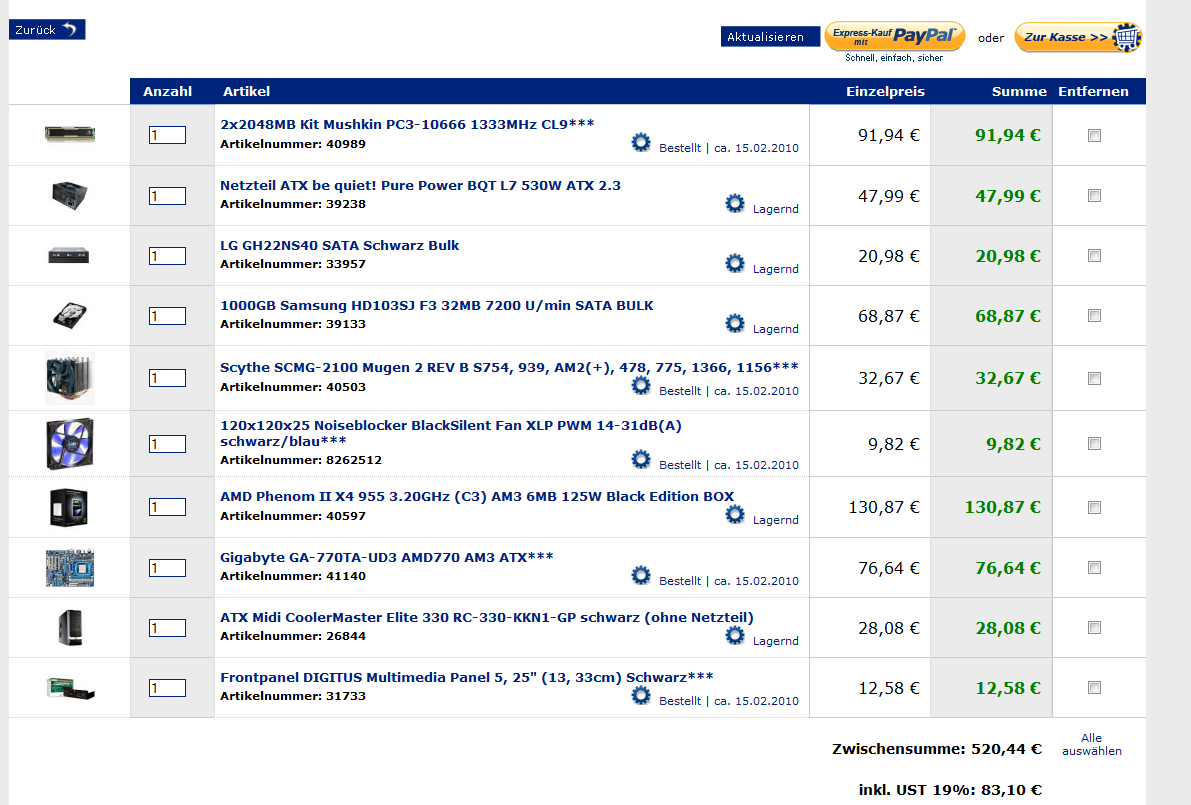This screenshot has height=805, width=1191.
Task: Open the Samsung hard drive thumbnail
Action: (70, 315)
